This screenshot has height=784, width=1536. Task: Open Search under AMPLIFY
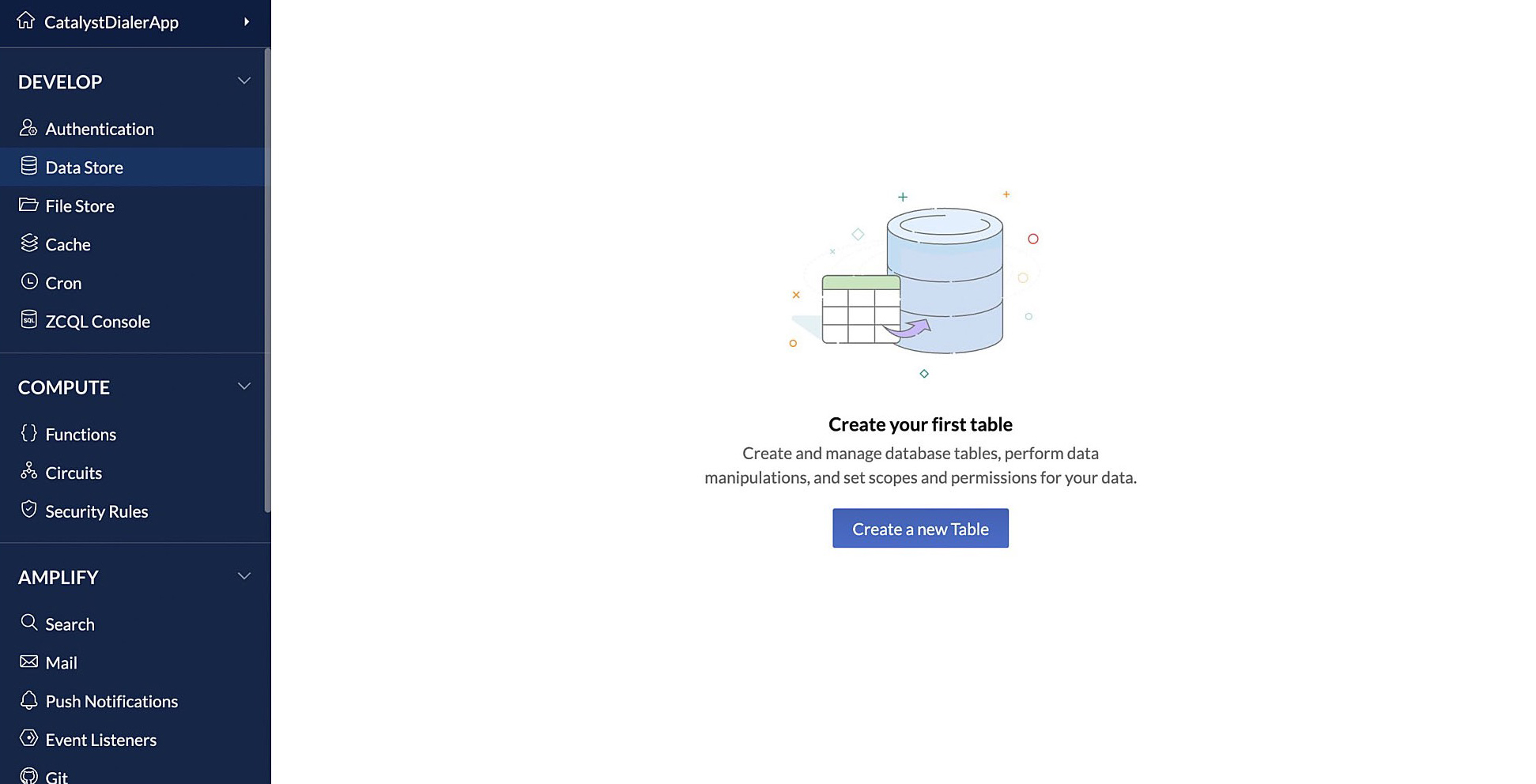click(x=70, y=624)
